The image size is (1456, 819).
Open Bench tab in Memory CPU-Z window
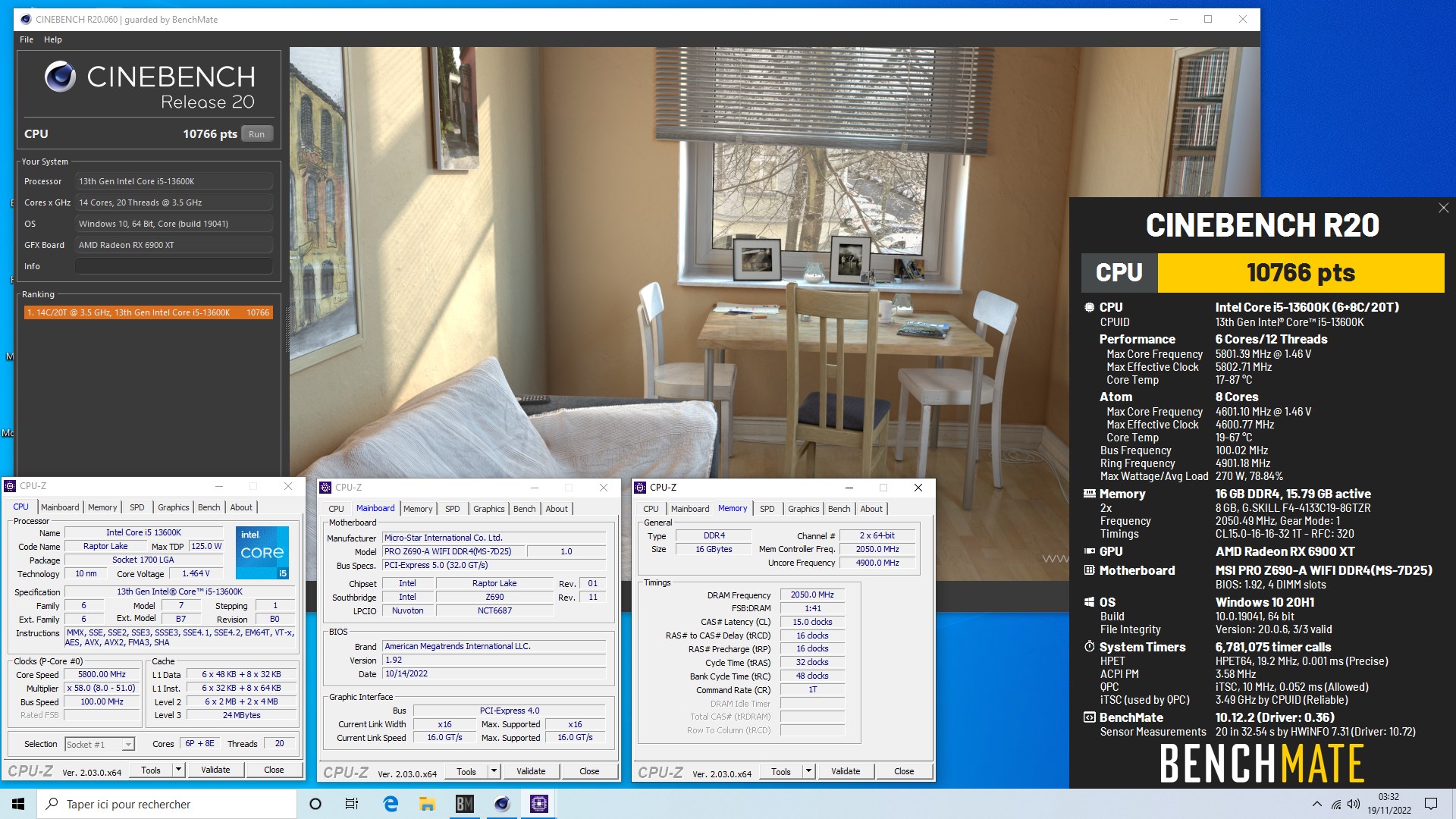(x=839, y=509)
